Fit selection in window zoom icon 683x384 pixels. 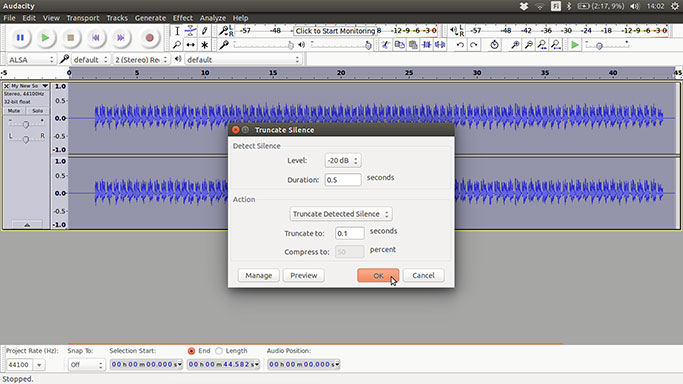coord(542,45)
